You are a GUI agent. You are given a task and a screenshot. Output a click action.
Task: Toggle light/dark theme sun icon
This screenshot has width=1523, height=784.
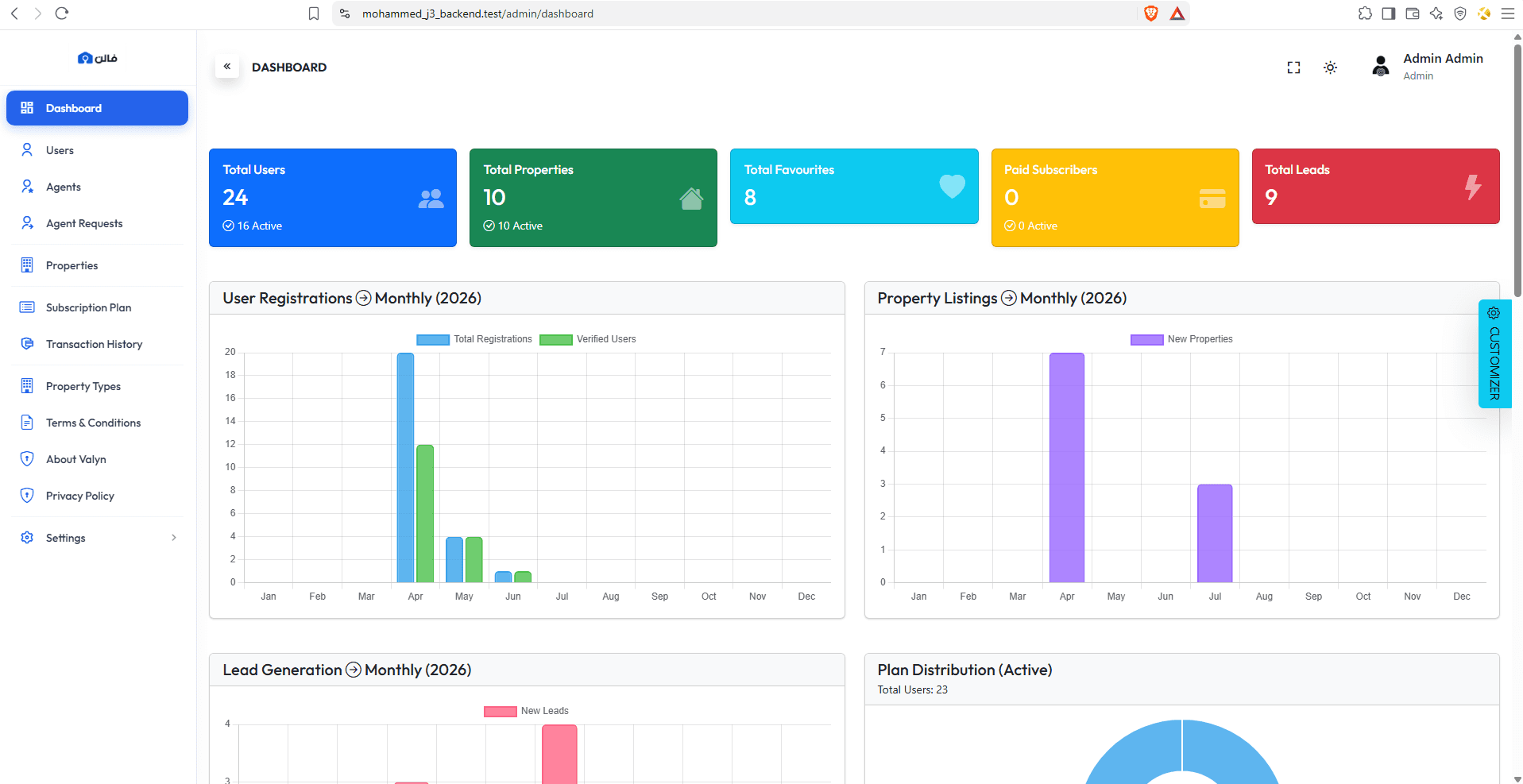click(1330, 68)
